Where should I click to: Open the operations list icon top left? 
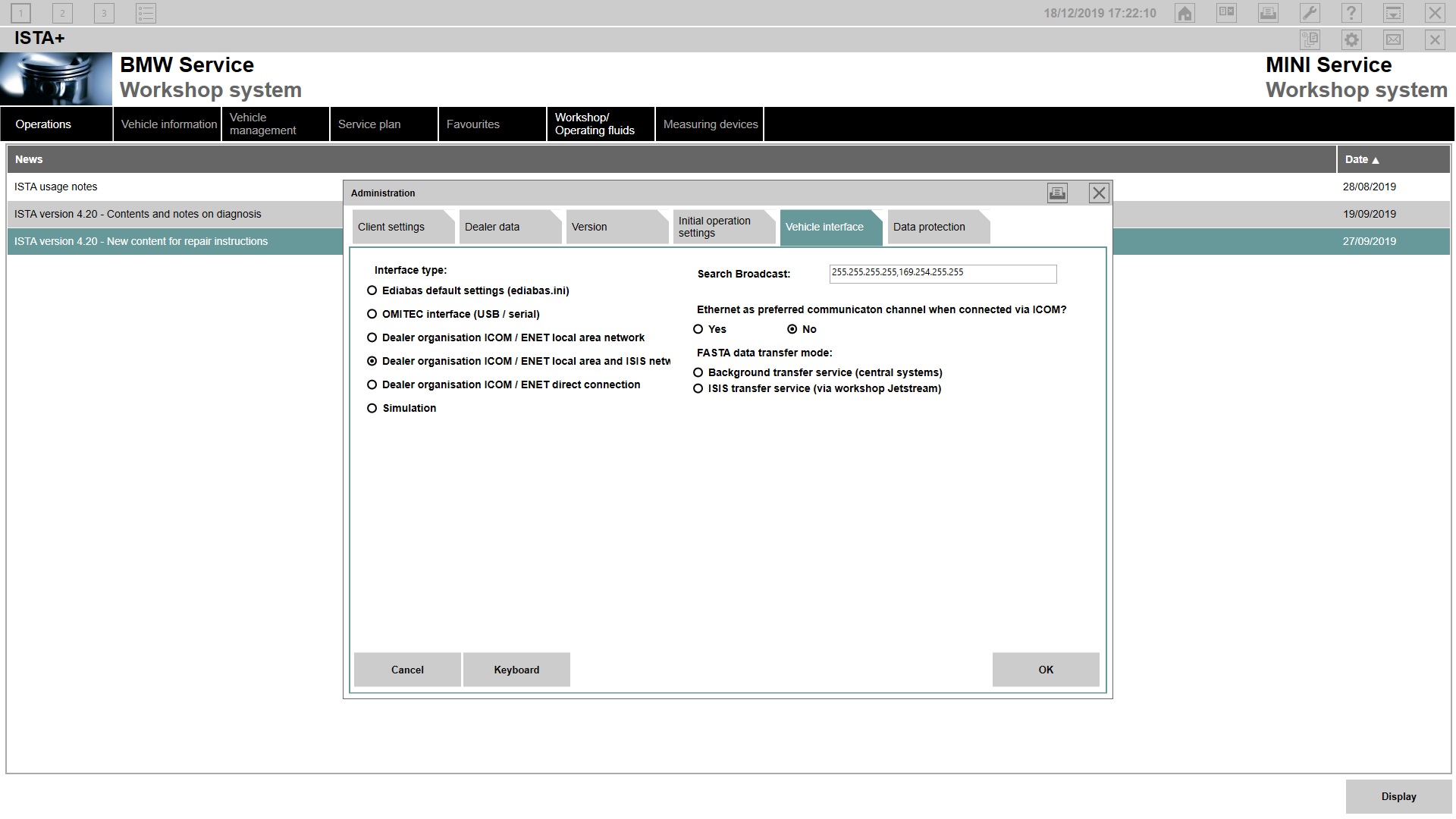click(x=146, y=13)
